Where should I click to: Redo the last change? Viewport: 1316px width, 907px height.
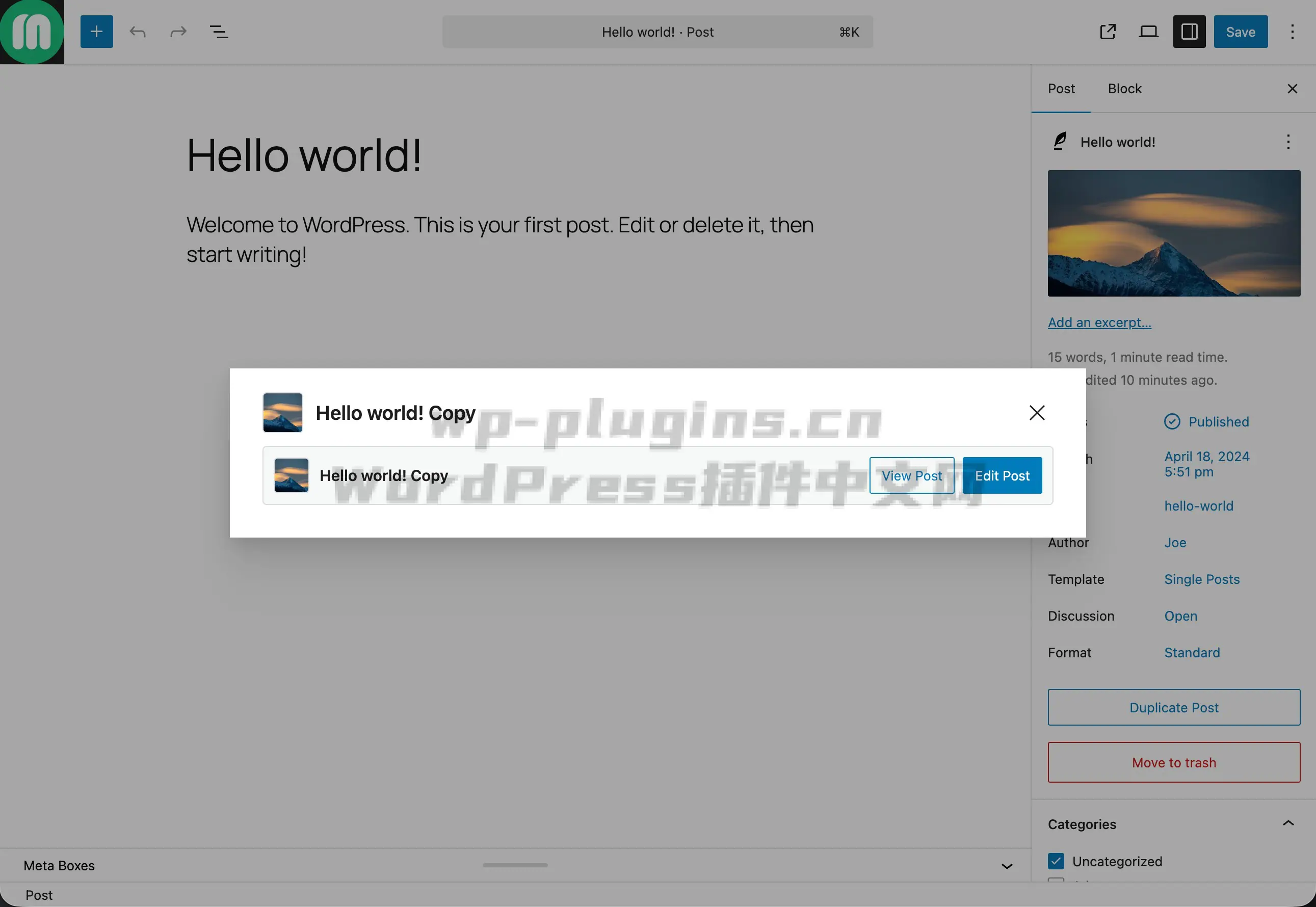[178, 32]
